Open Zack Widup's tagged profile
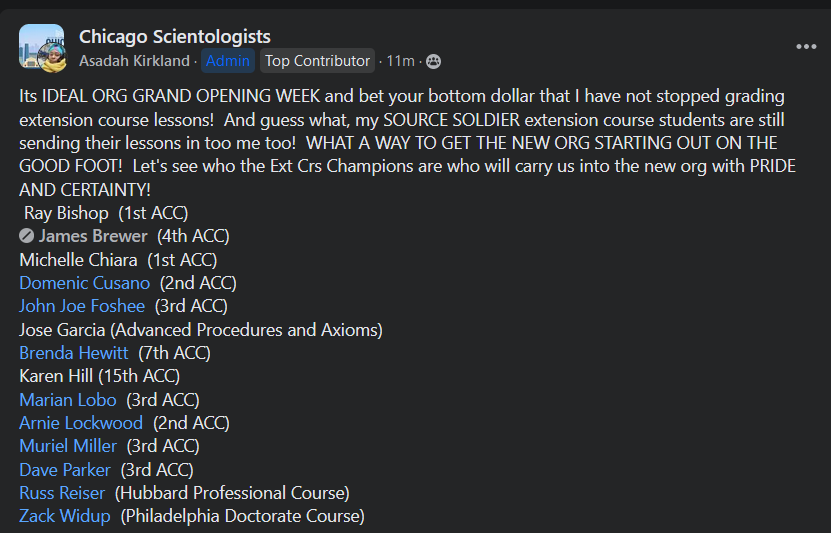 65,516
